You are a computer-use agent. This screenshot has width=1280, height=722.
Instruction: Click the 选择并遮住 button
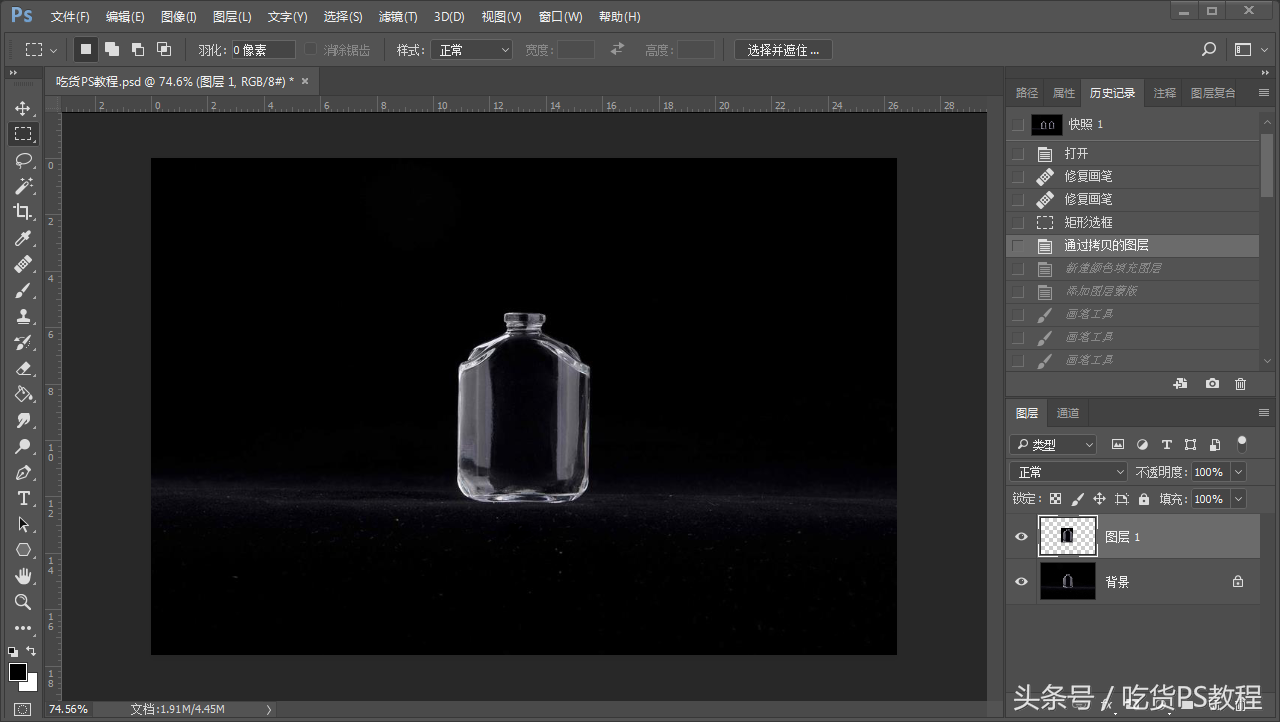click(783, 50)
